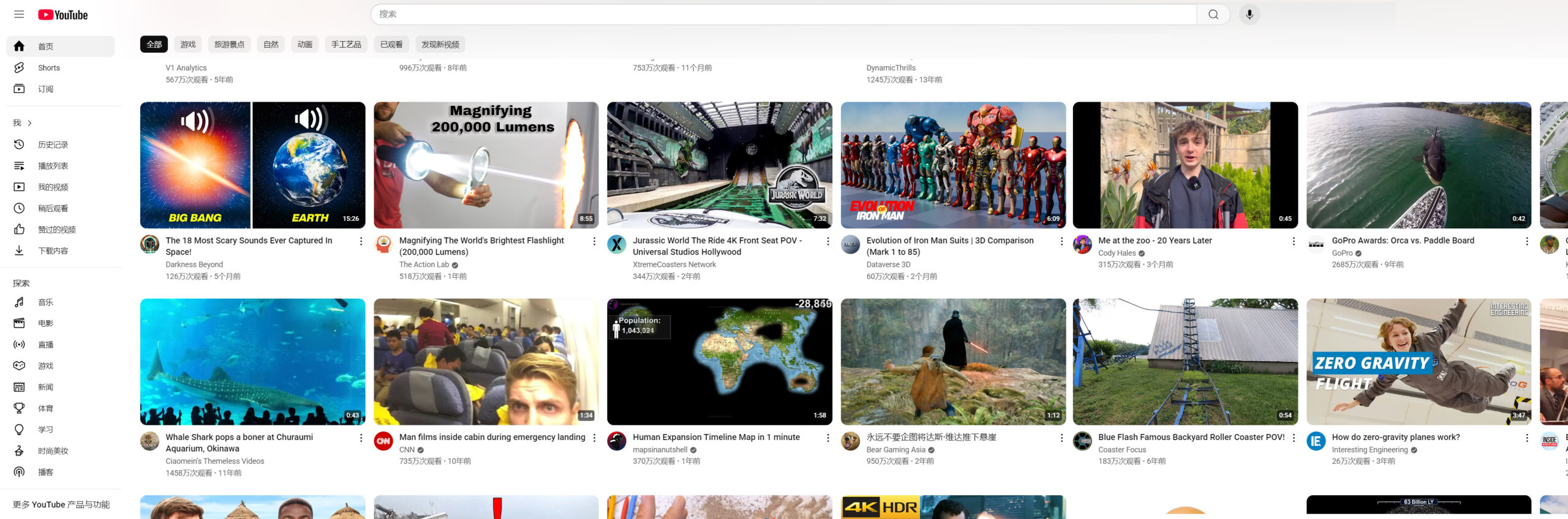Open 体育 sports in explore
Image resolution: width=1568 pixels, height=519 pixels.
tap(61, 408)
